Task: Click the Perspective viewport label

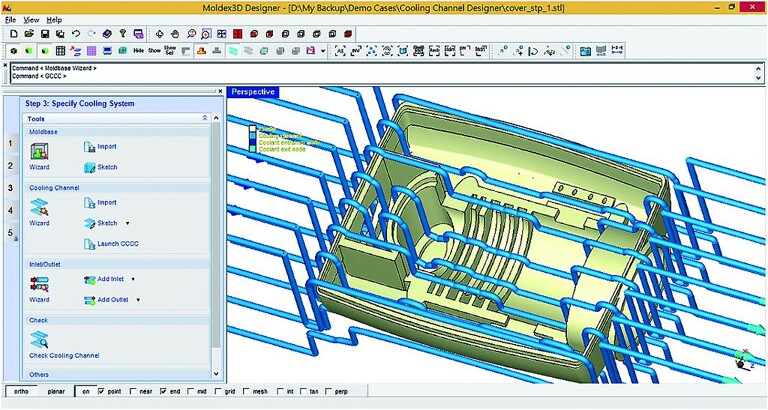Action: click(252, 92)
